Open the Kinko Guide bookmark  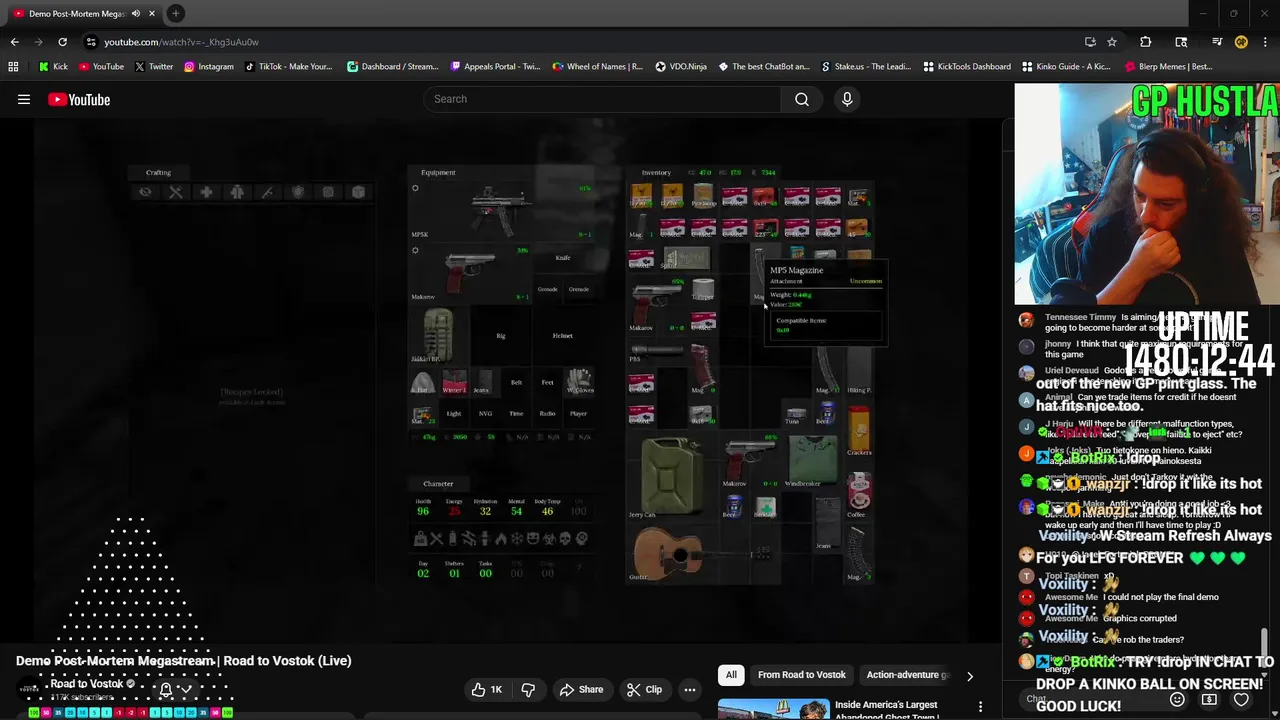point(1066,66)
